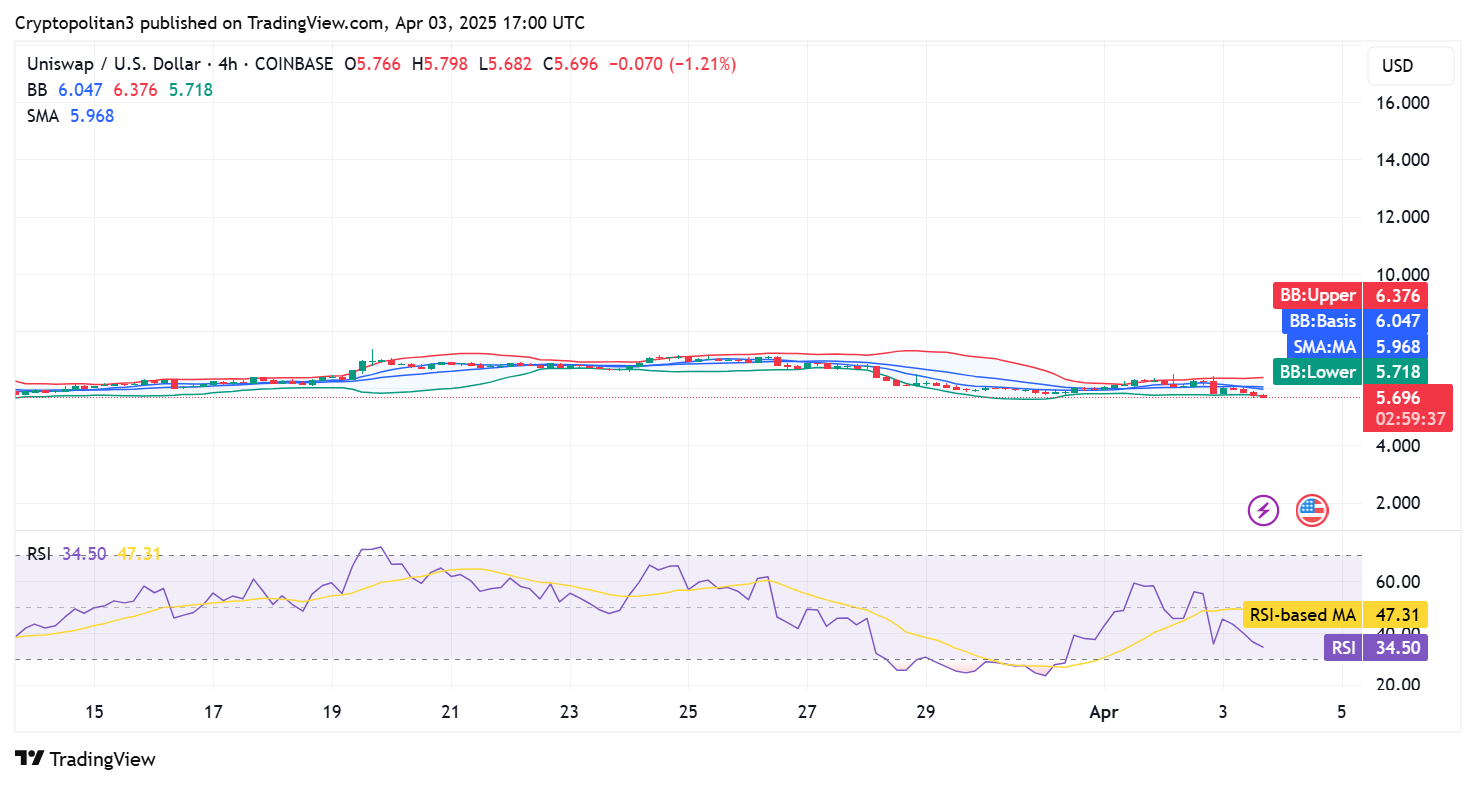This screenshot has height=785, width=1476.
Task: Click date 3 on the time axis
Action: (1223, 712)
